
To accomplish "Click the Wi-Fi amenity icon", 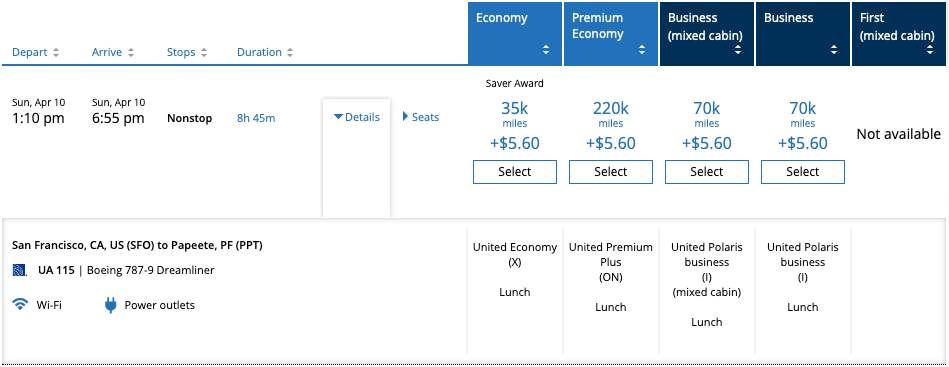I will 21,305.
